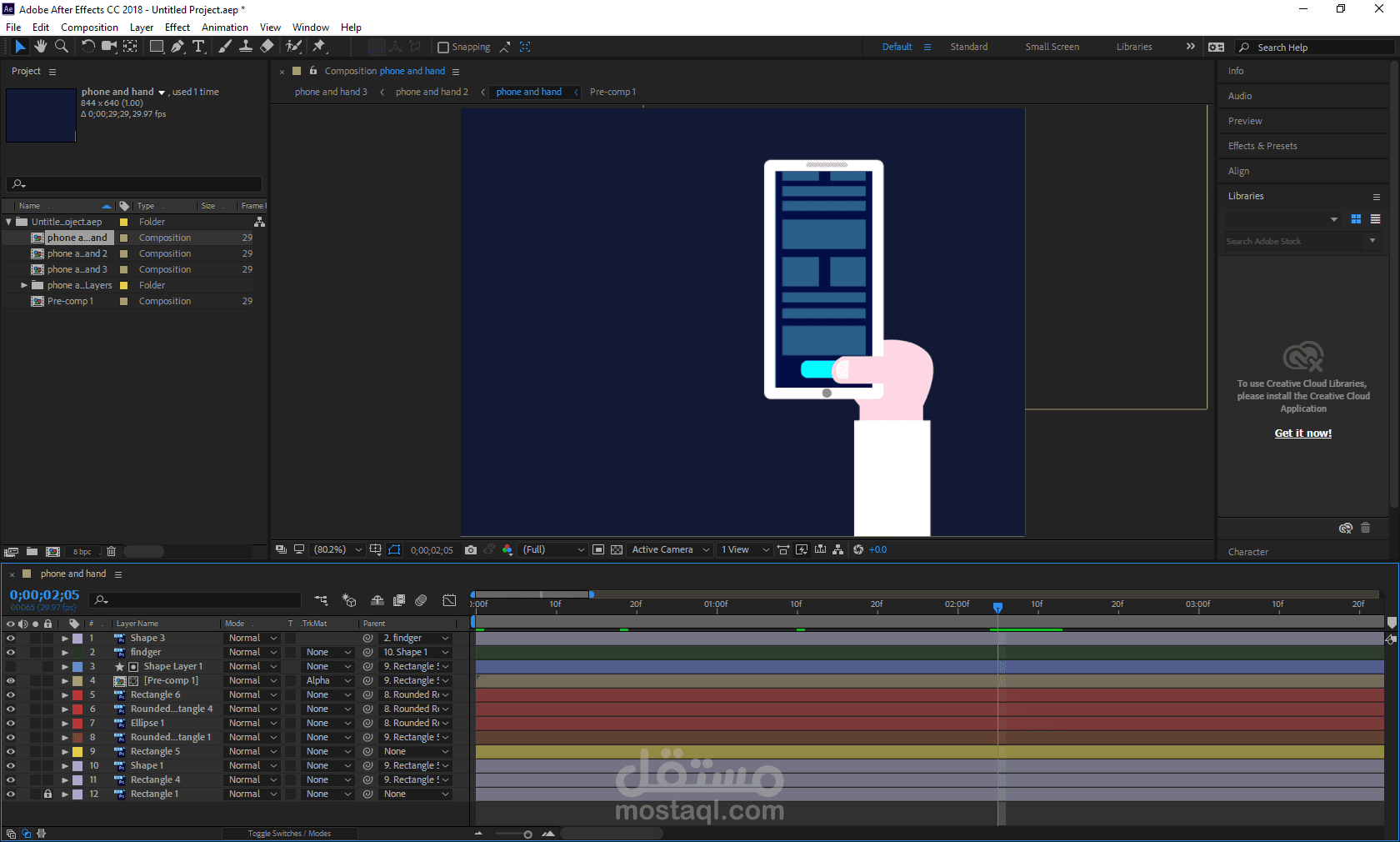1400x842 pixels.
Task: Click delete trash icon in Project panel
Action: (111, 552)
